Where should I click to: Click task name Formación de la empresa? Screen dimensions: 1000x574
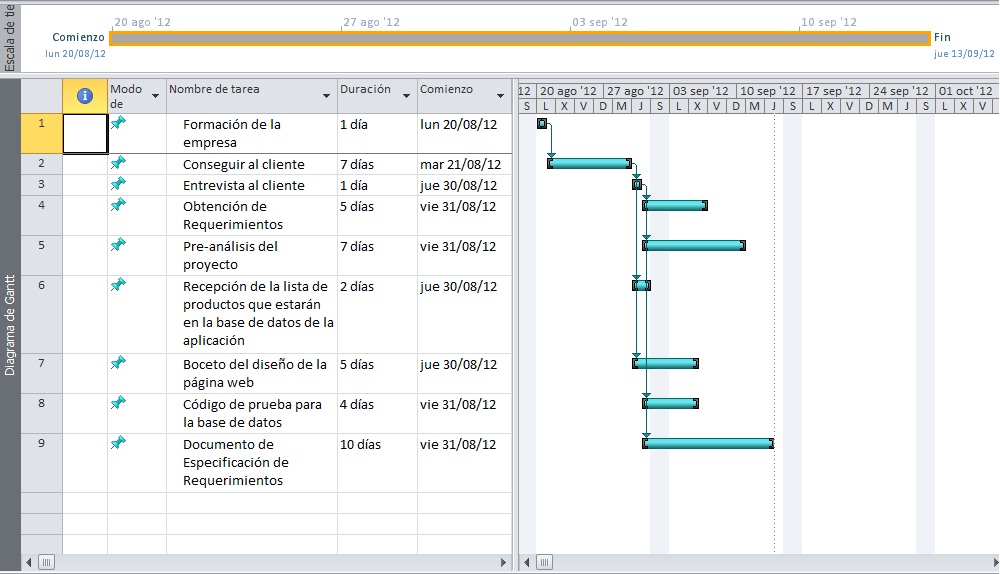coord(232,133)
